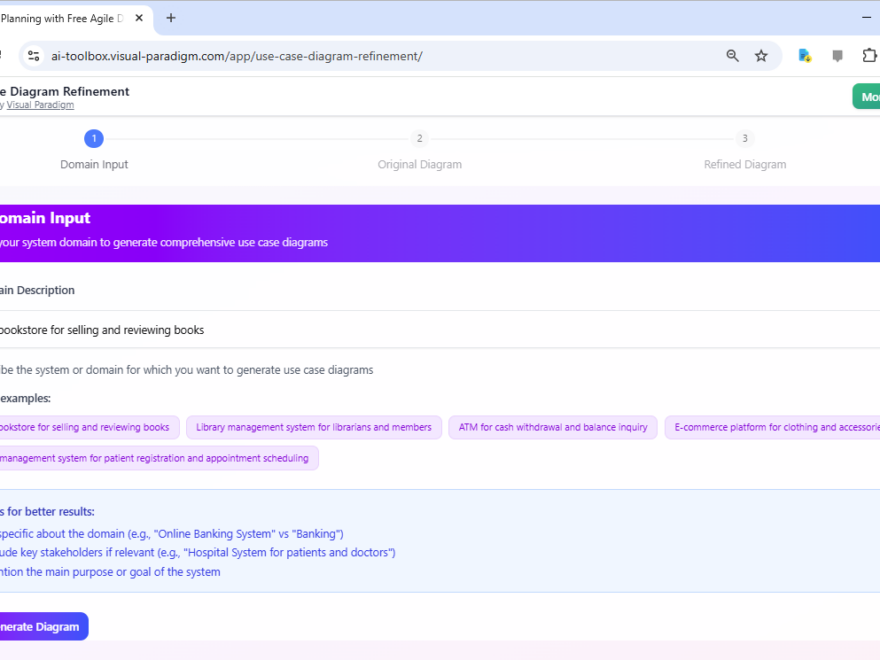Select step 3 Refined Diagram in the stepper

[744, 138]
